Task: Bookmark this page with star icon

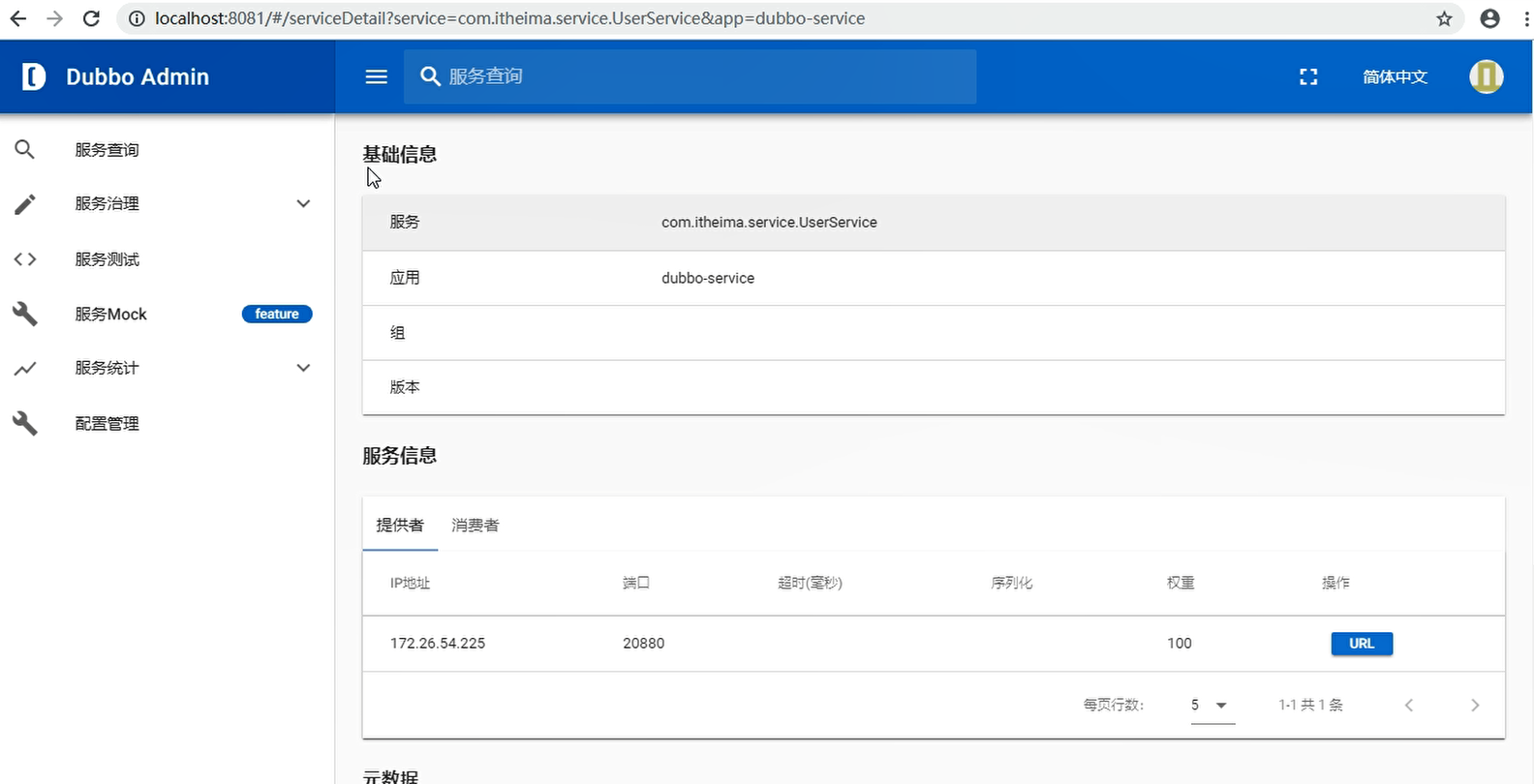Action: click(x=1444, y=18)
